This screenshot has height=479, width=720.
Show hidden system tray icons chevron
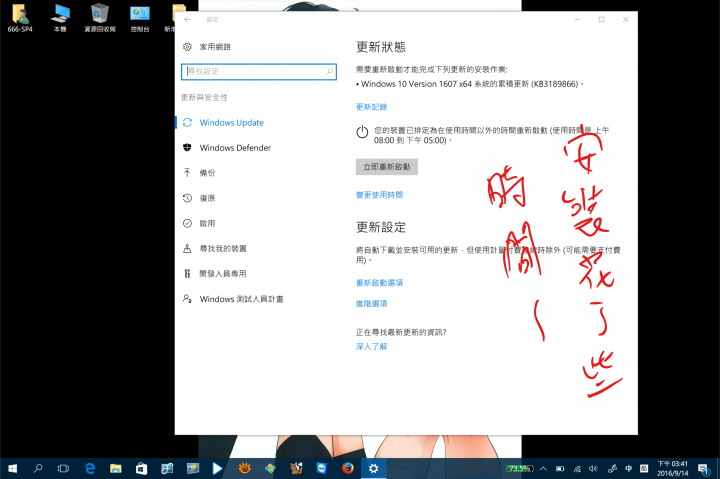(543, 469)
